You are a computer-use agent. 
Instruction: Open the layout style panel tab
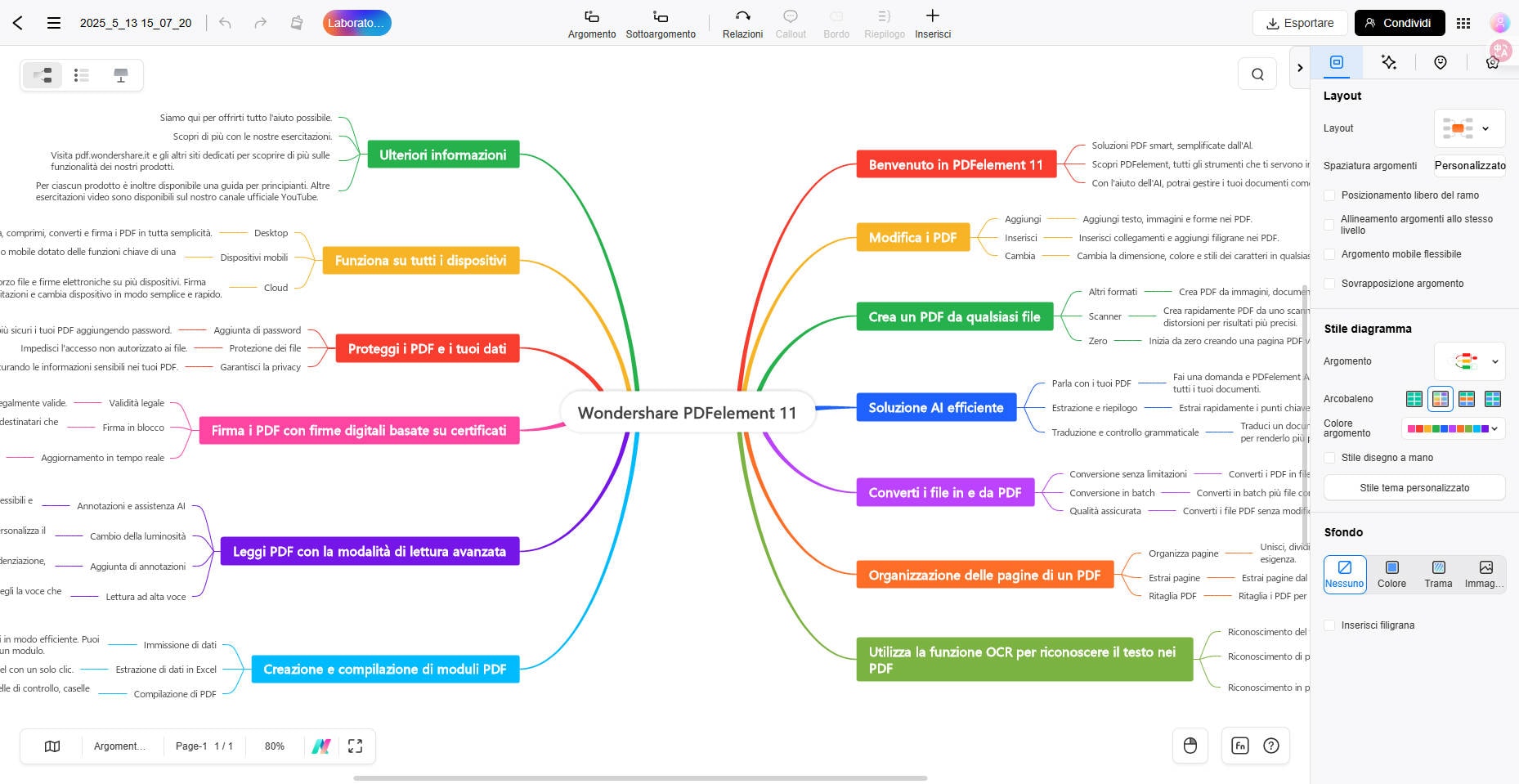click(x=1337, y=62)
